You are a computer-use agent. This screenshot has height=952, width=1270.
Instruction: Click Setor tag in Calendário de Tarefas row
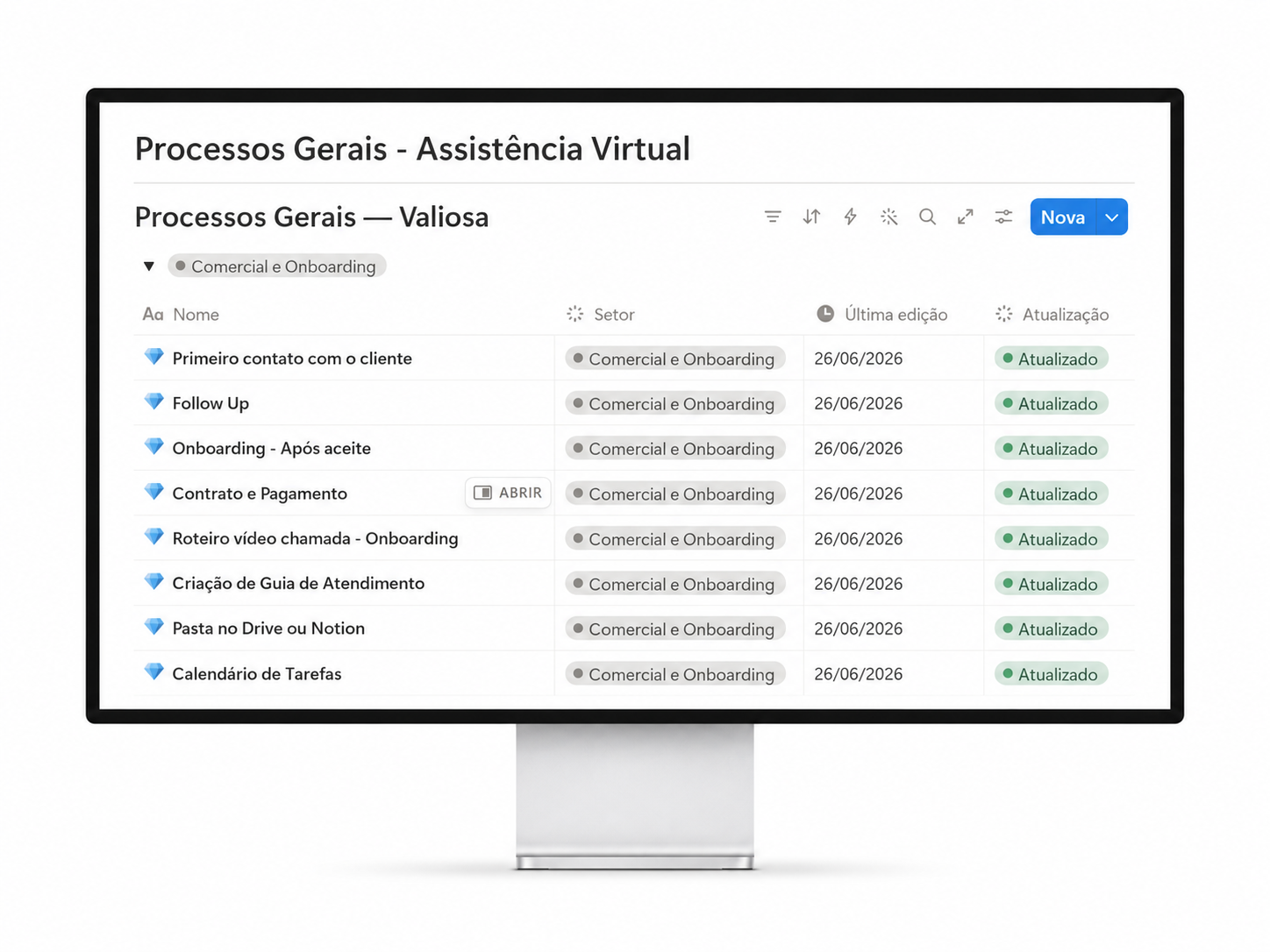pos(674,674)
